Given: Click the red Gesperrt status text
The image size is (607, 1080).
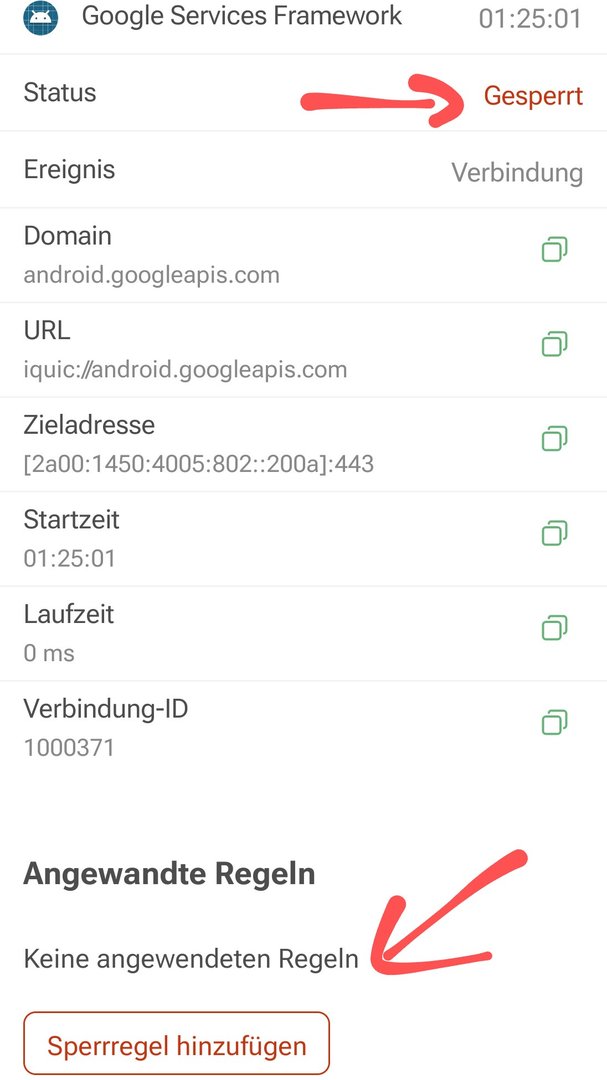Looking at the screenshot, I should [533, 96].
